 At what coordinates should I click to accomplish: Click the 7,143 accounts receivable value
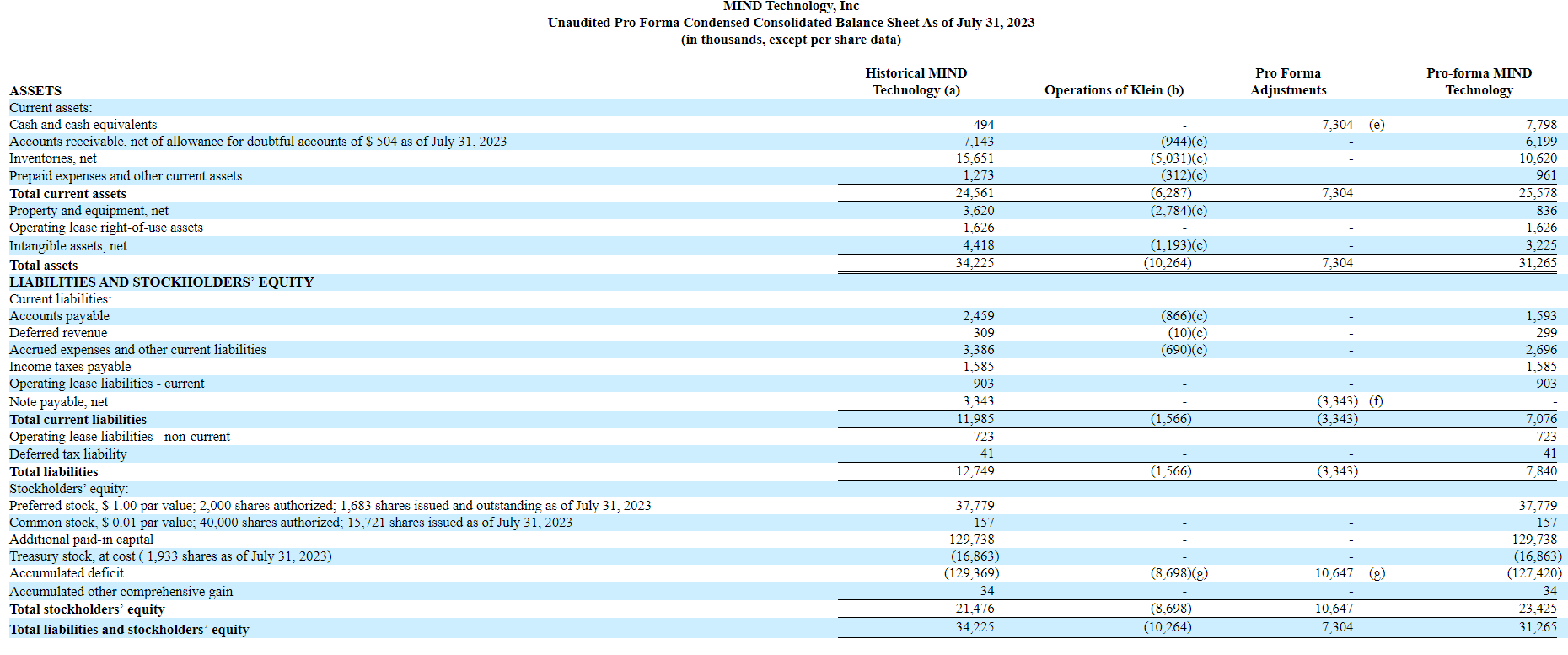coord(979,142)
